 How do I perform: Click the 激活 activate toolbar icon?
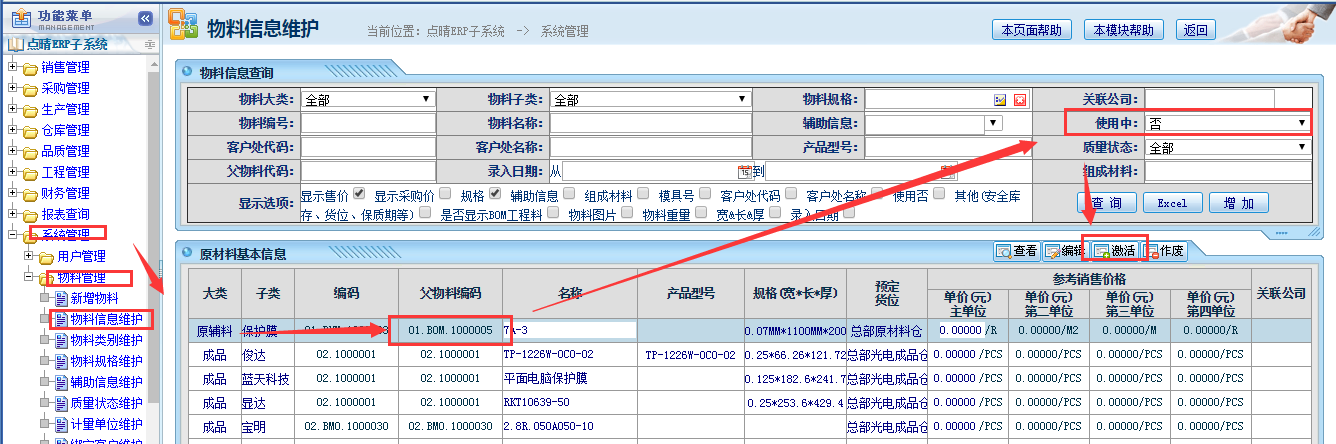pyautogui.click(x=1102, y=251)
